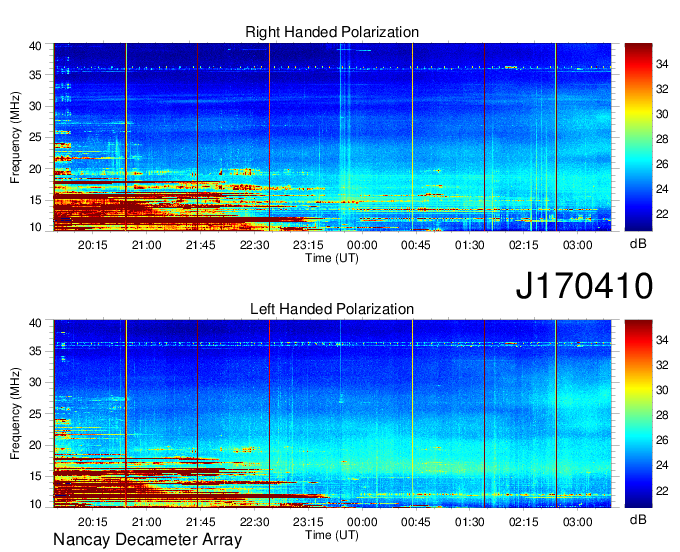680x552 pixels.
Task: Click the 22 dB label on Right Handed colorbar
Action: point(662,214)
